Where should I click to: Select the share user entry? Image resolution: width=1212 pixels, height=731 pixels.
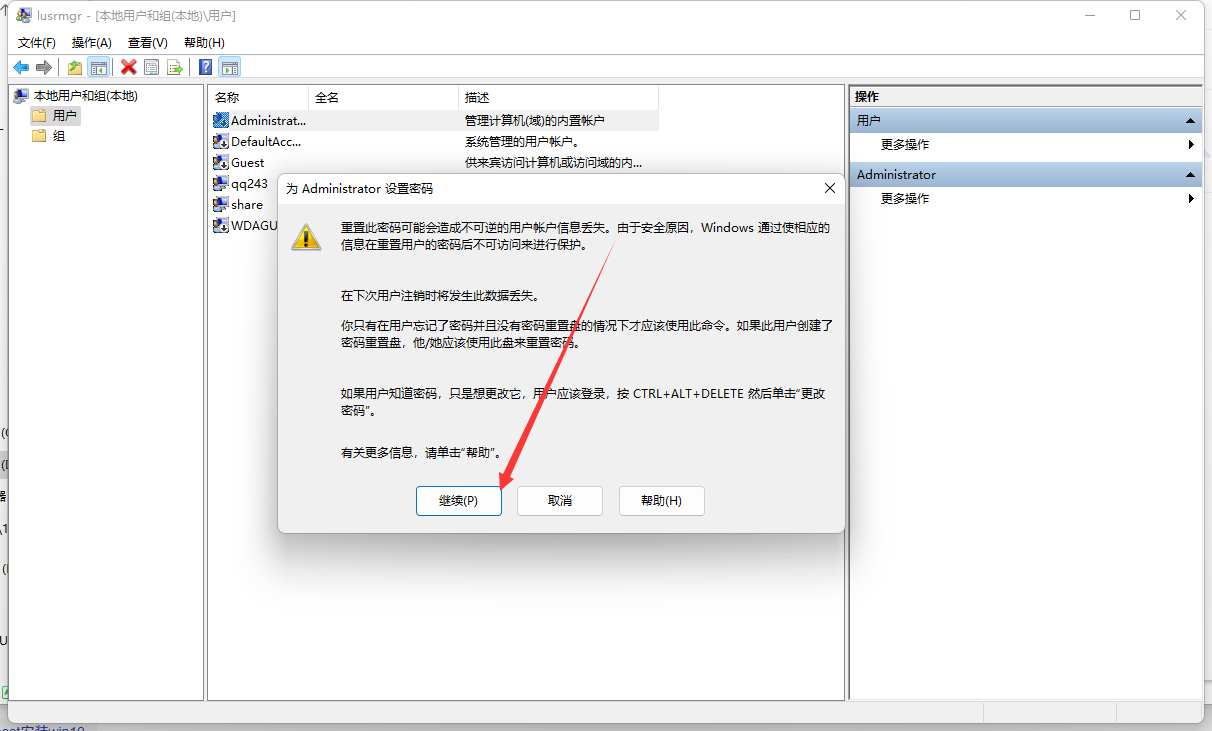point(238,204)
